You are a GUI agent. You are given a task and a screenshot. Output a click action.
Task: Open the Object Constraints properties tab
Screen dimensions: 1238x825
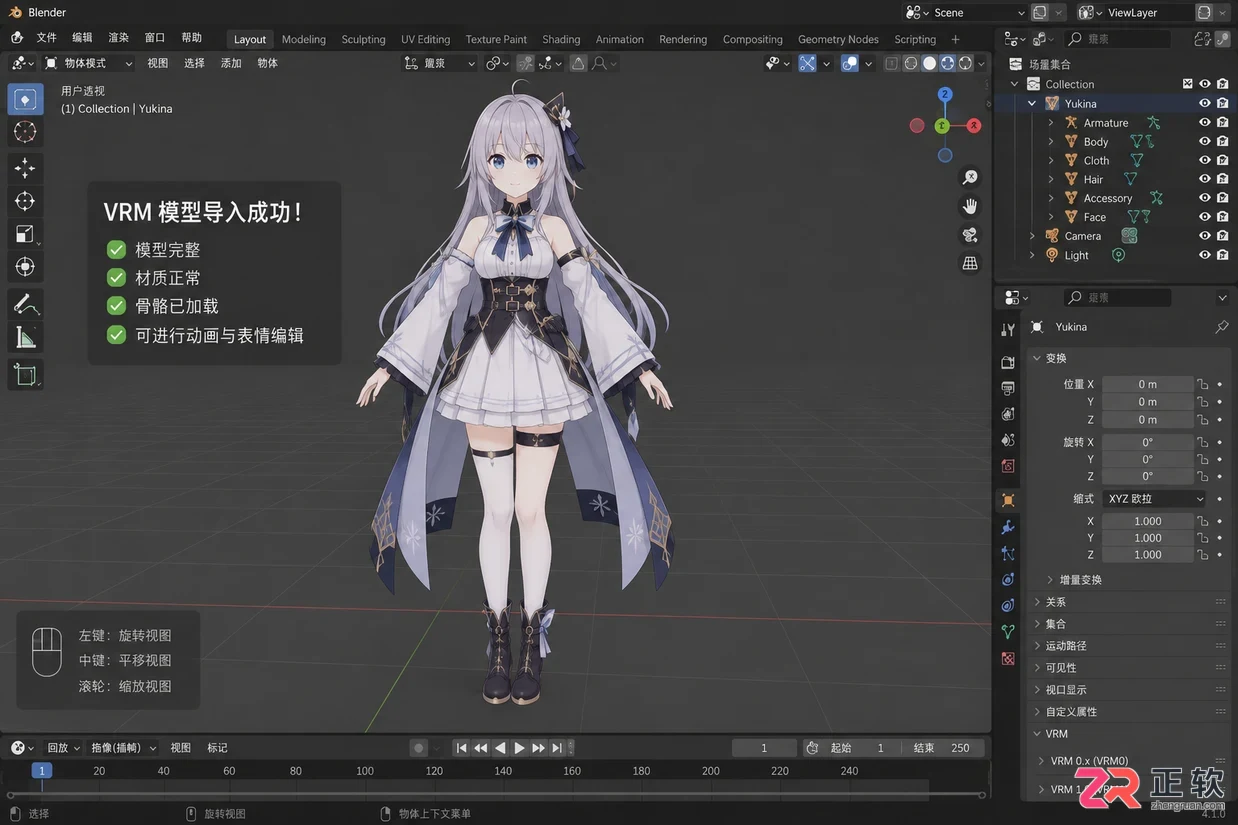click(1008, 605)
